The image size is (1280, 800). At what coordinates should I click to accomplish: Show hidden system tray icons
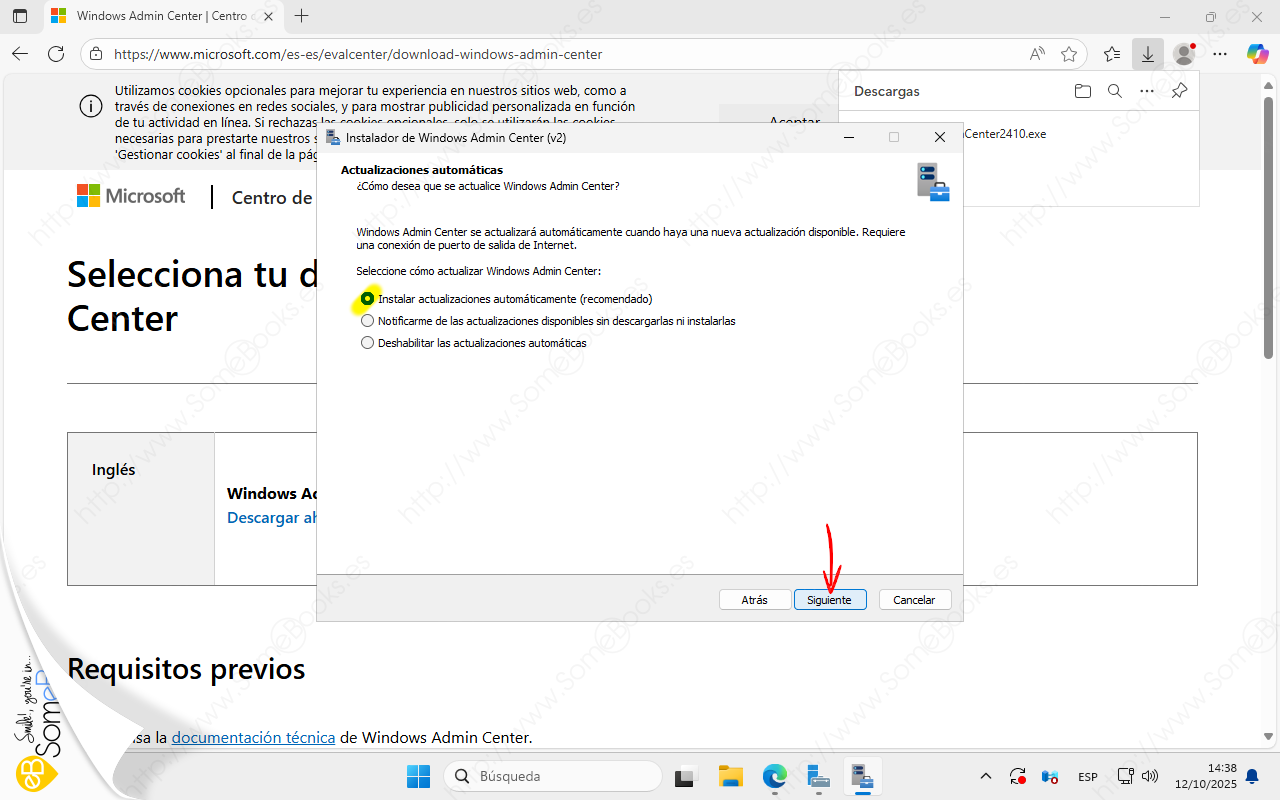[986, 776]
